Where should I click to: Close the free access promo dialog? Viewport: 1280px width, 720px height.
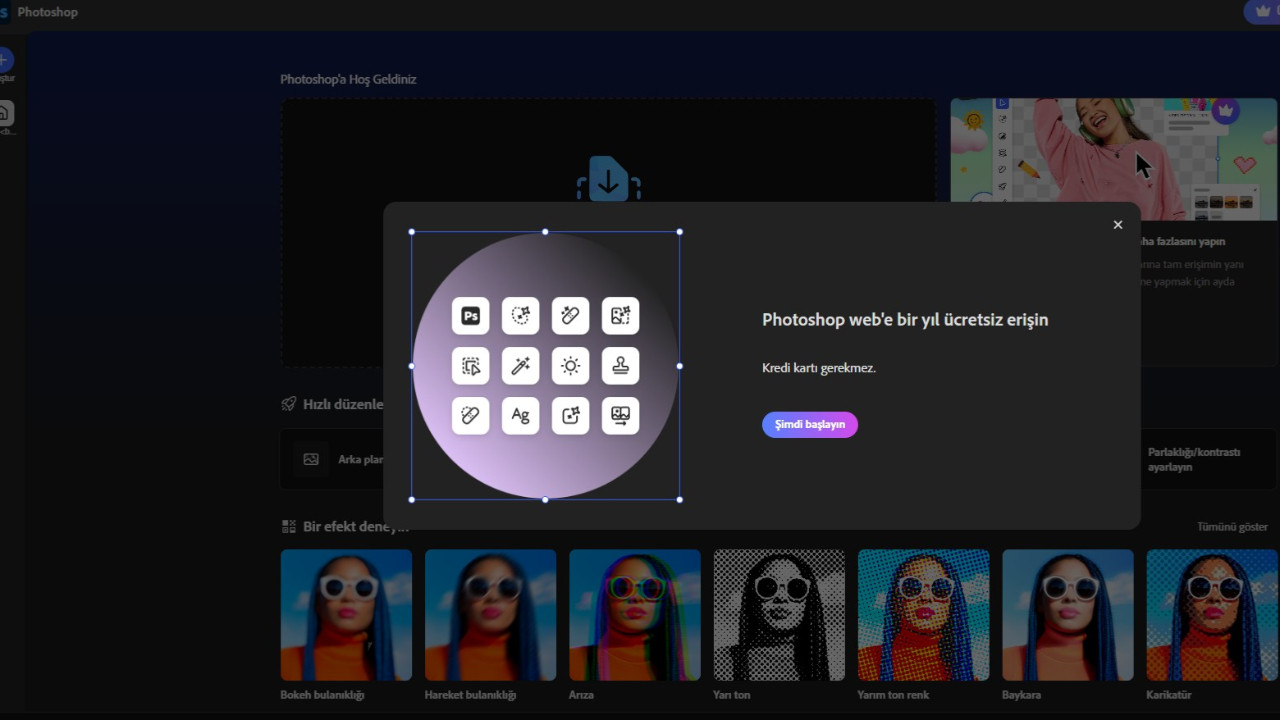[1118, 225]
